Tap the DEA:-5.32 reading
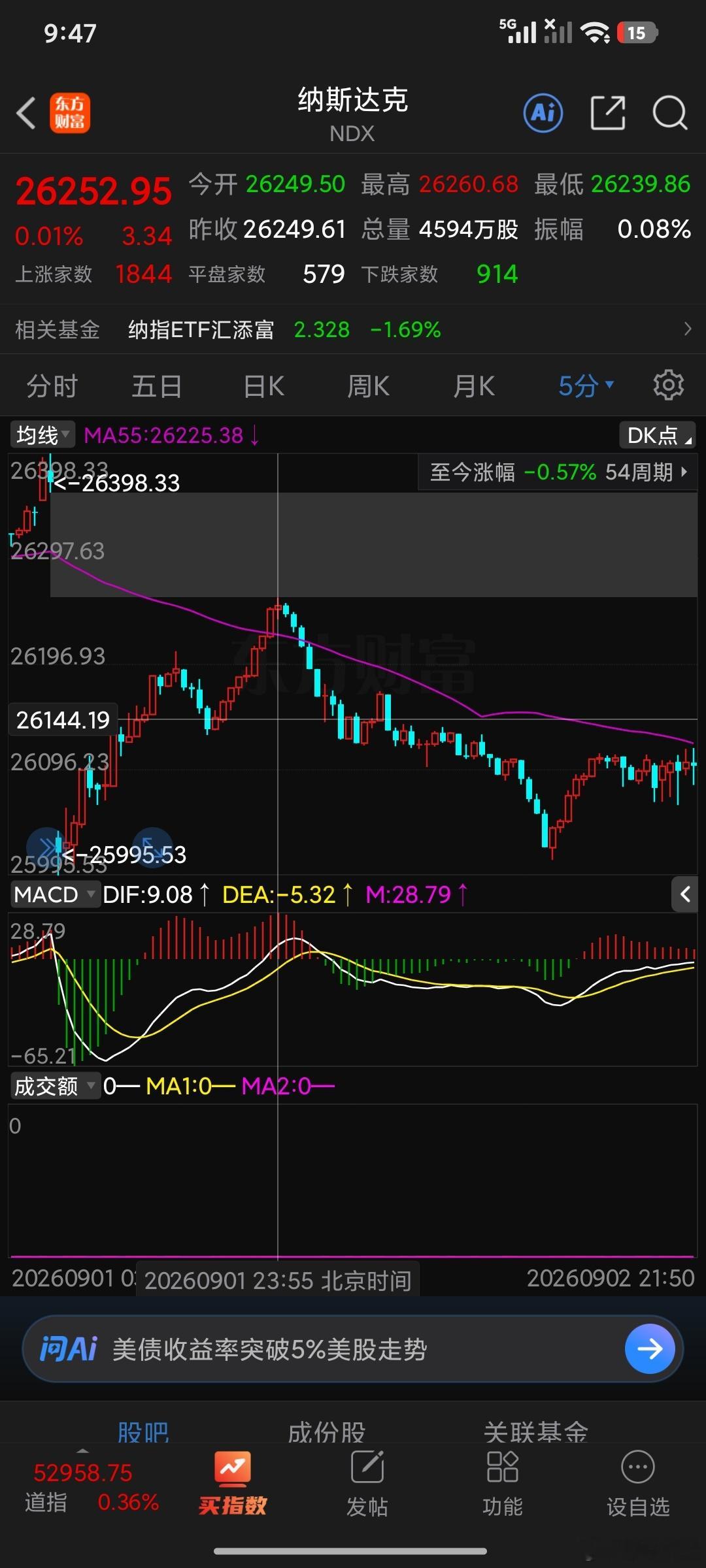Screen dimensions: 706x1568 (288, 894)
